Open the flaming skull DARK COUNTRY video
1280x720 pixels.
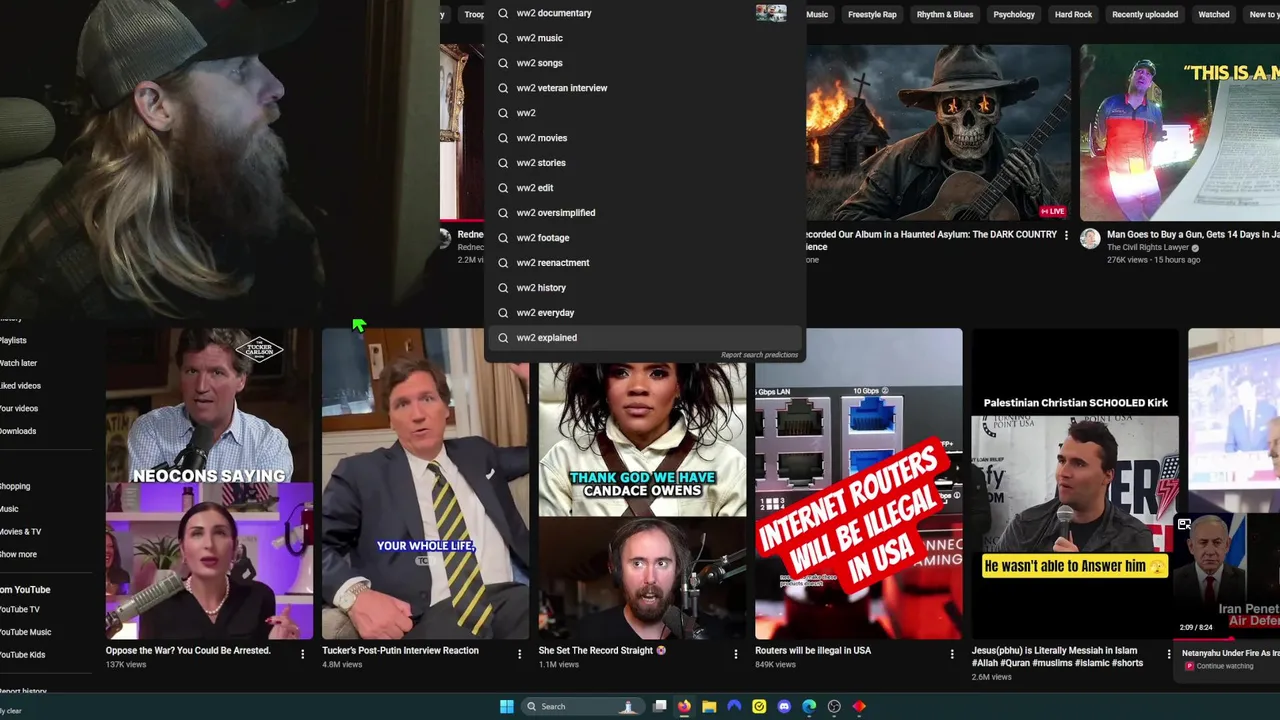(x=937, y=132)
